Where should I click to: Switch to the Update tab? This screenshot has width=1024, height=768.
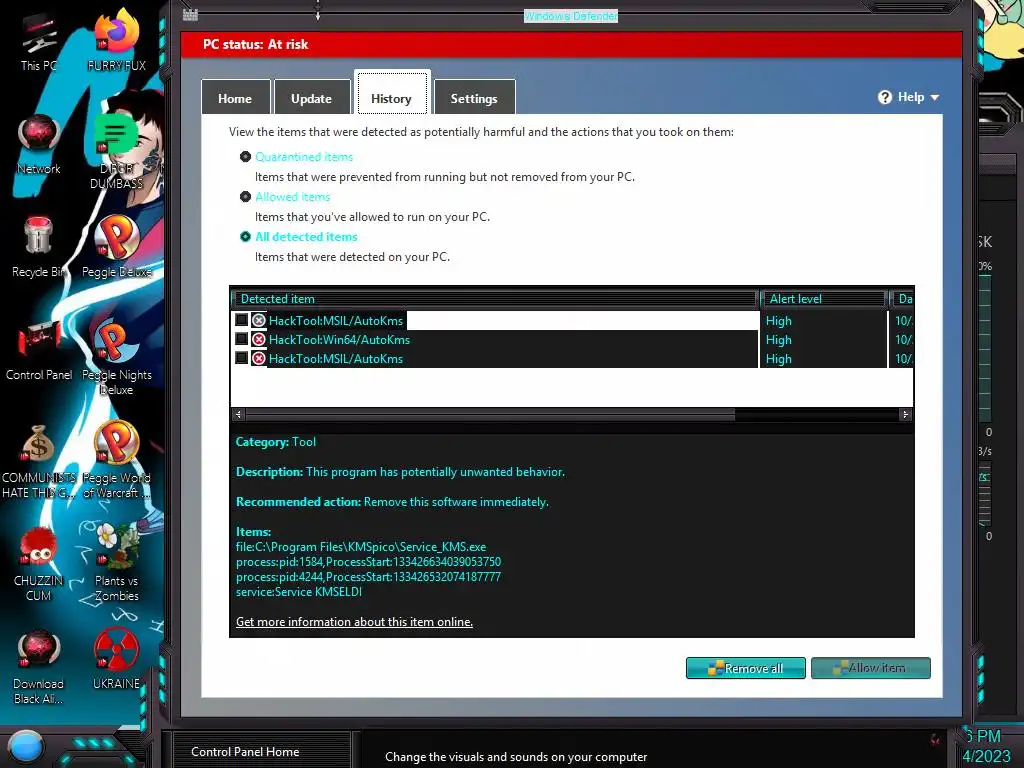click(312, 97)
